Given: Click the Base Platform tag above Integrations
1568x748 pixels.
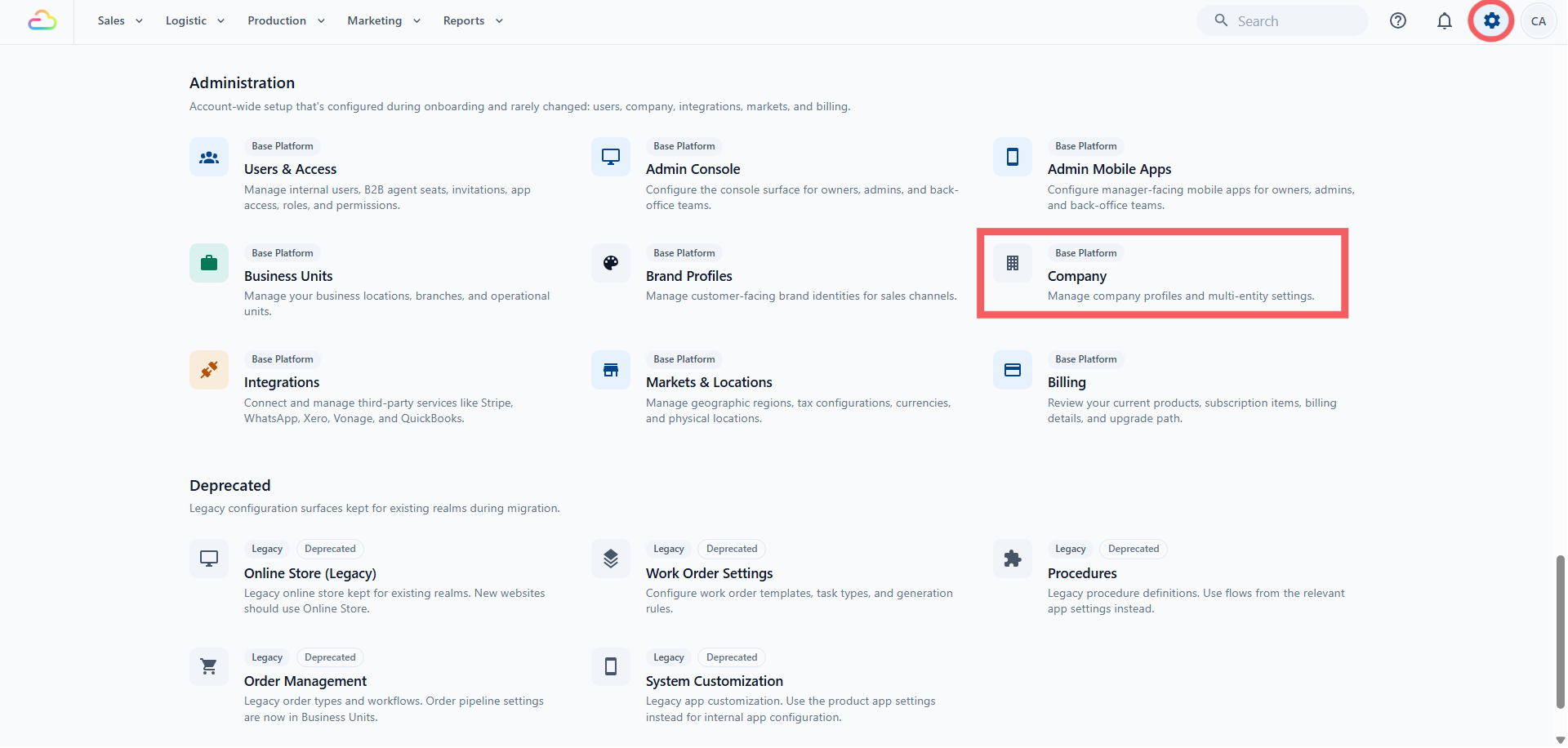Looking at the screenshot, I should [x=282, y=359].
